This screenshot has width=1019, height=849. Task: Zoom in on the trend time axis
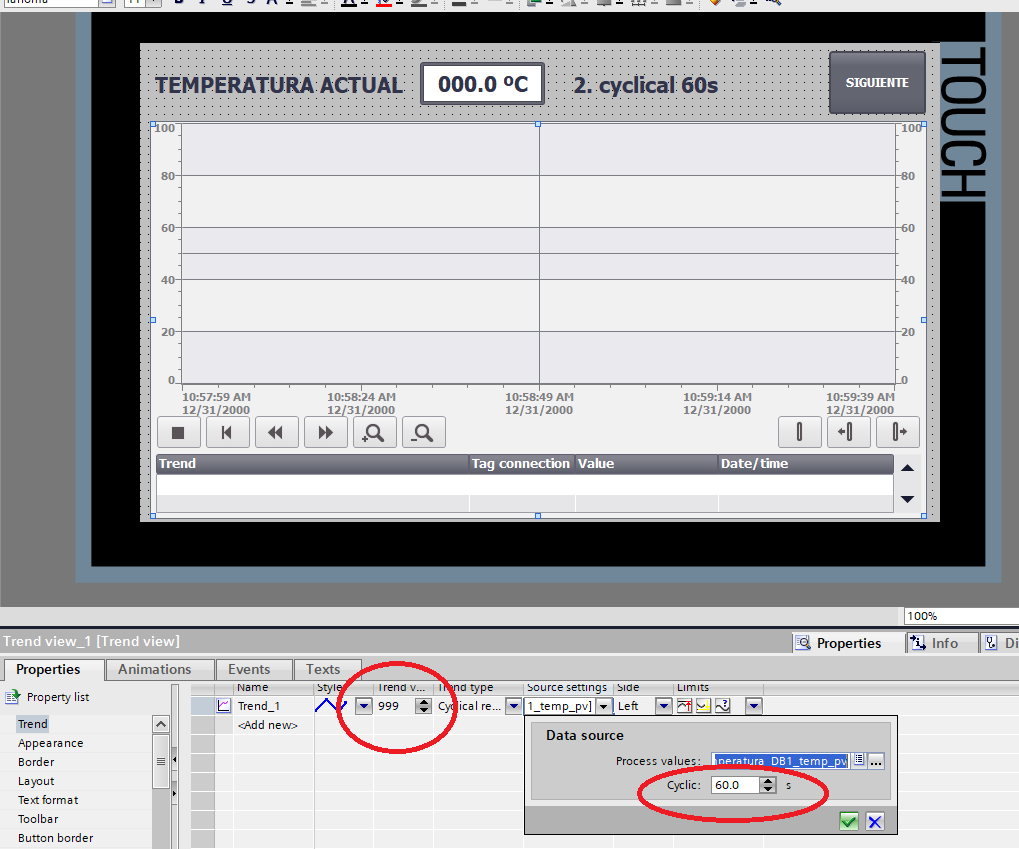click(374, 432)
